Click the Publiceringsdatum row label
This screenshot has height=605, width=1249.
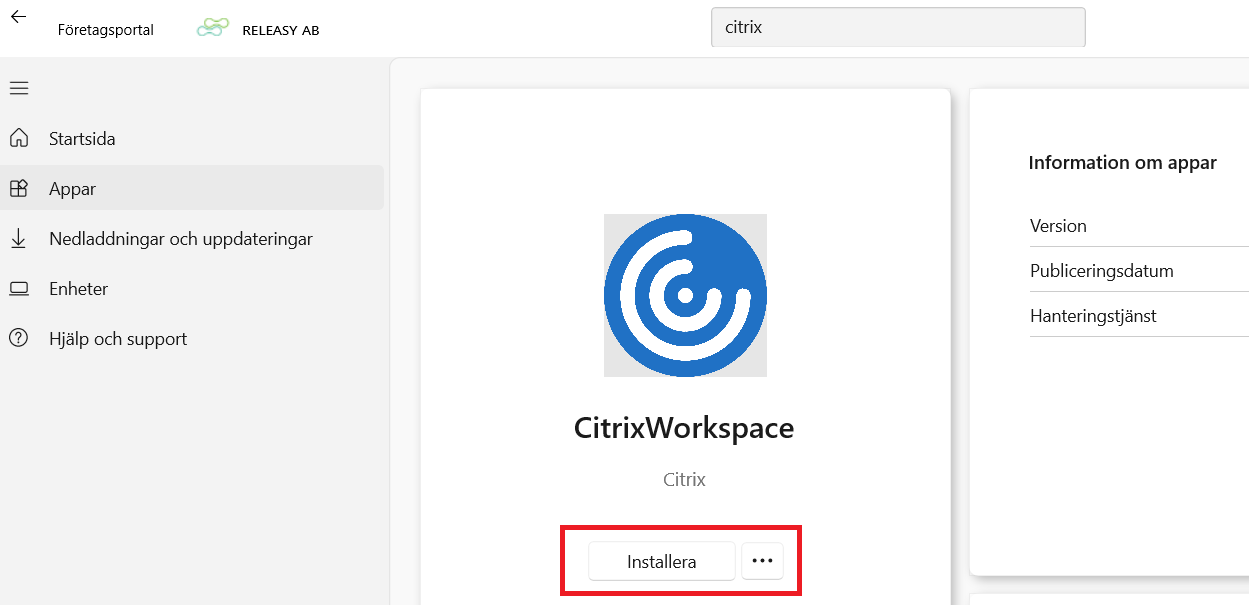pyautogui.click(x=1102, y=271)
